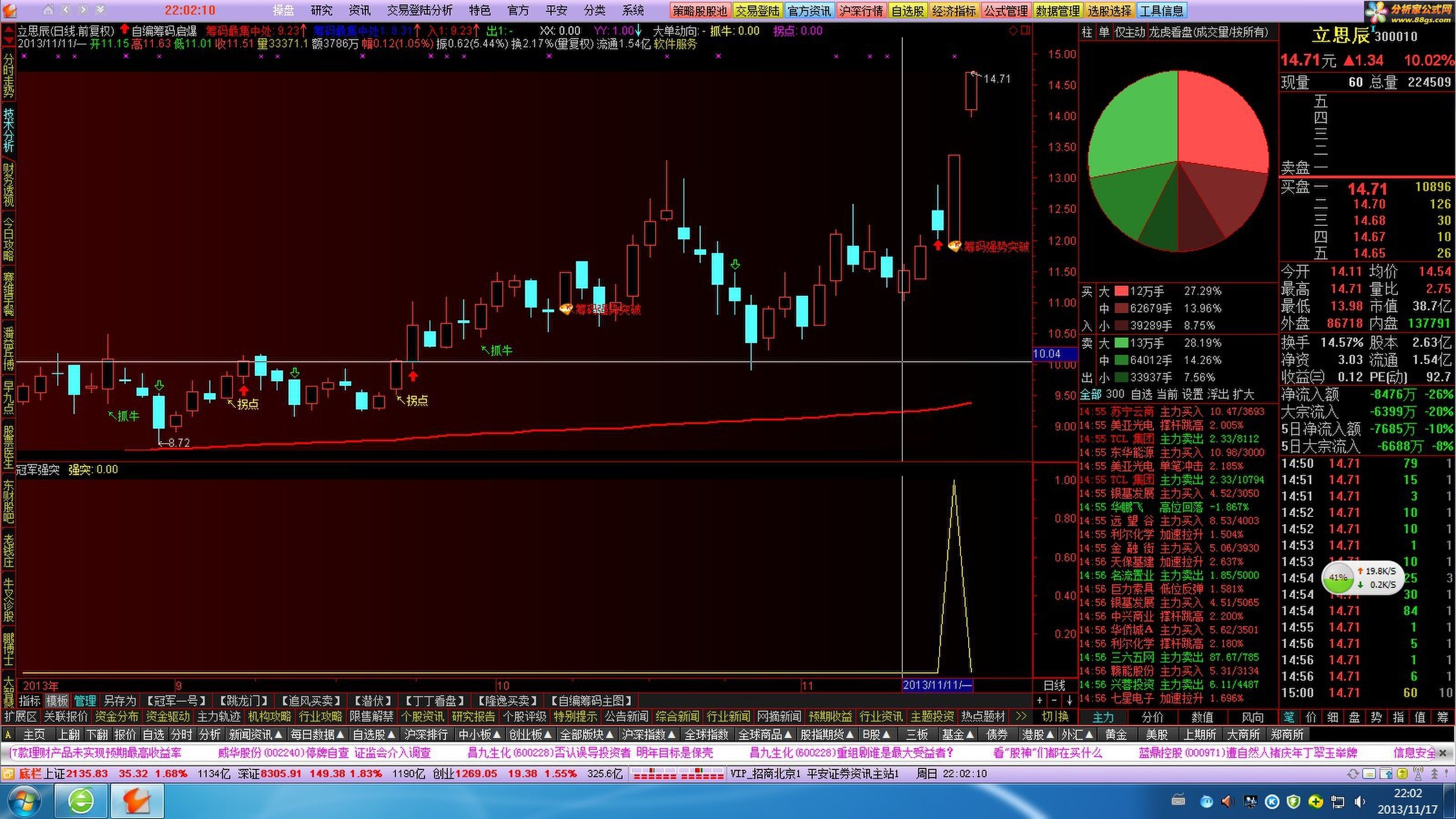Toggle the 单 option in 龙虎看盘 header
The height and width of the screenshot is (819, 1456).
[x=1104, y=32]
